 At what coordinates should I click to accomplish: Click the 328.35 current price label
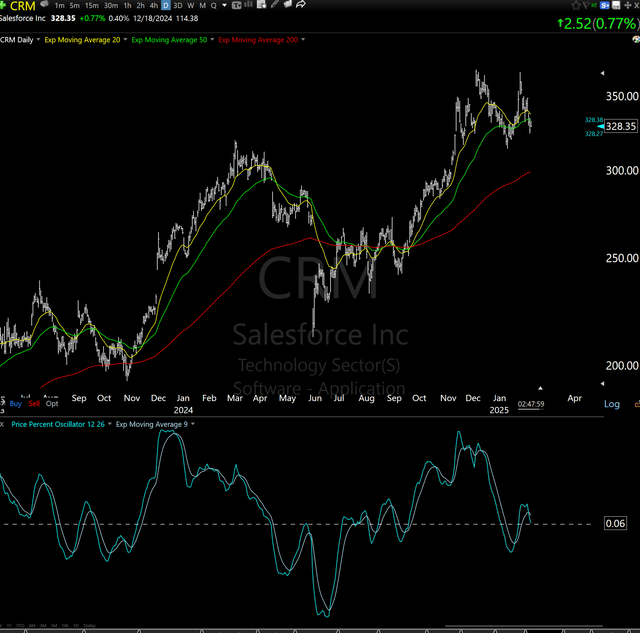pos(620,126)
